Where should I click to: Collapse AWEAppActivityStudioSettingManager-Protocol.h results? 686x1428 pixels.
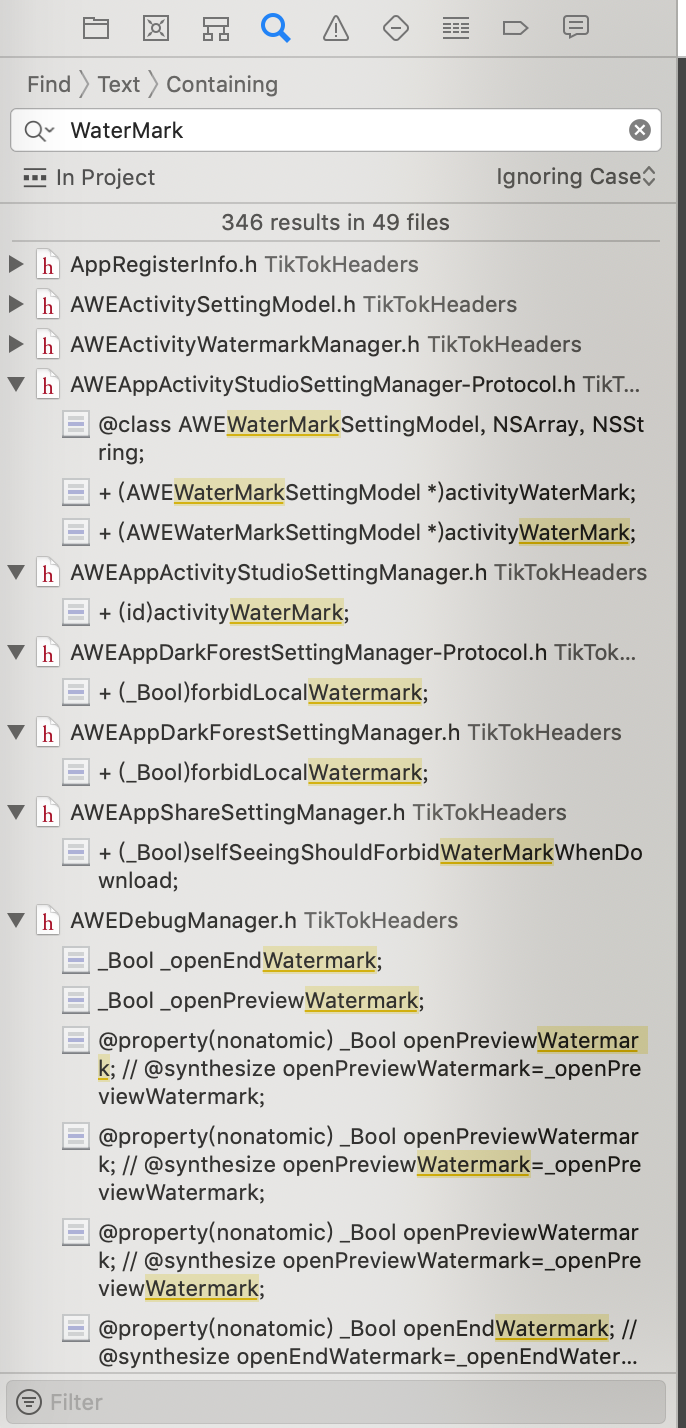[15, 384]
